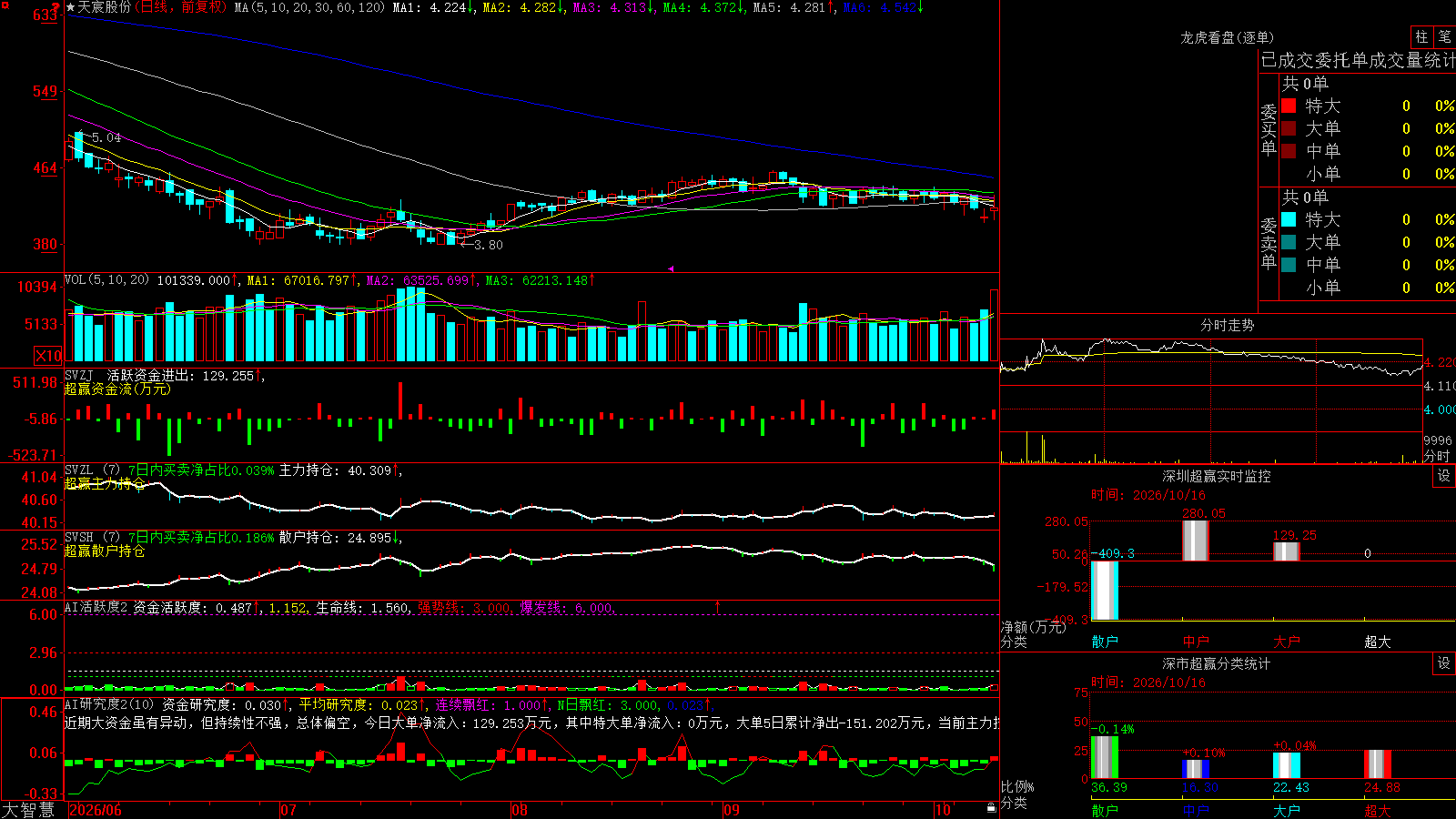Click the 大户 129.25 bar in 实时监控

point(1287,551)
